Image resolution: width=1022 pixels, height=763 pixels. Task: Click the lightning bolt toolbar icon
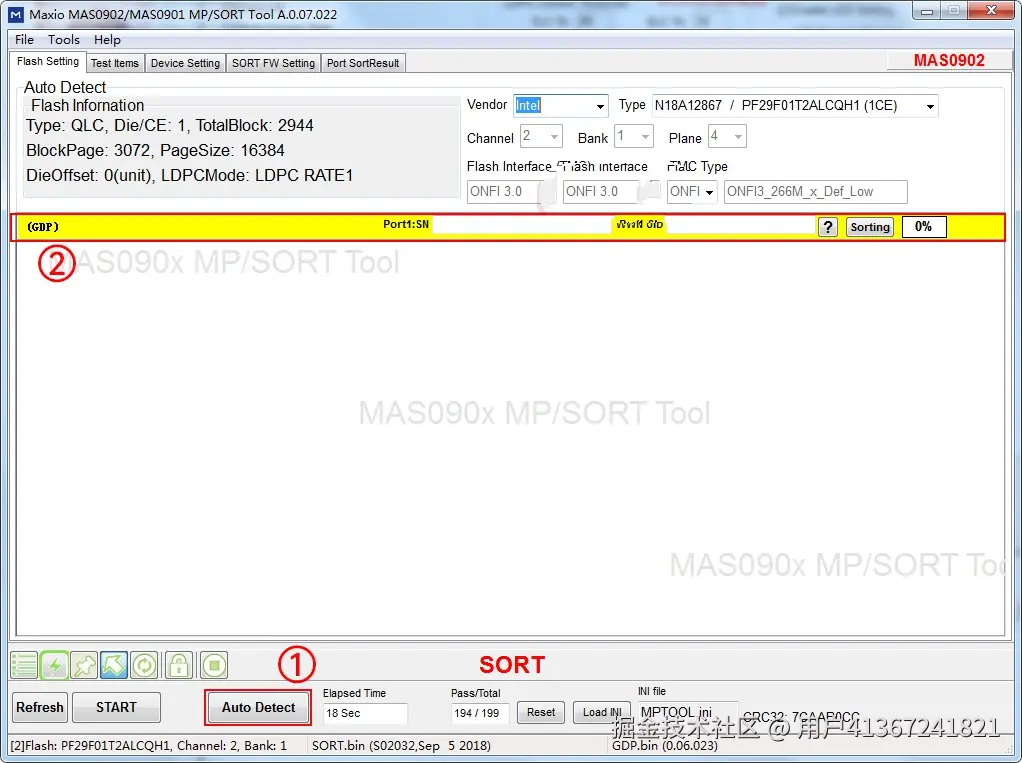pos(54,665)
